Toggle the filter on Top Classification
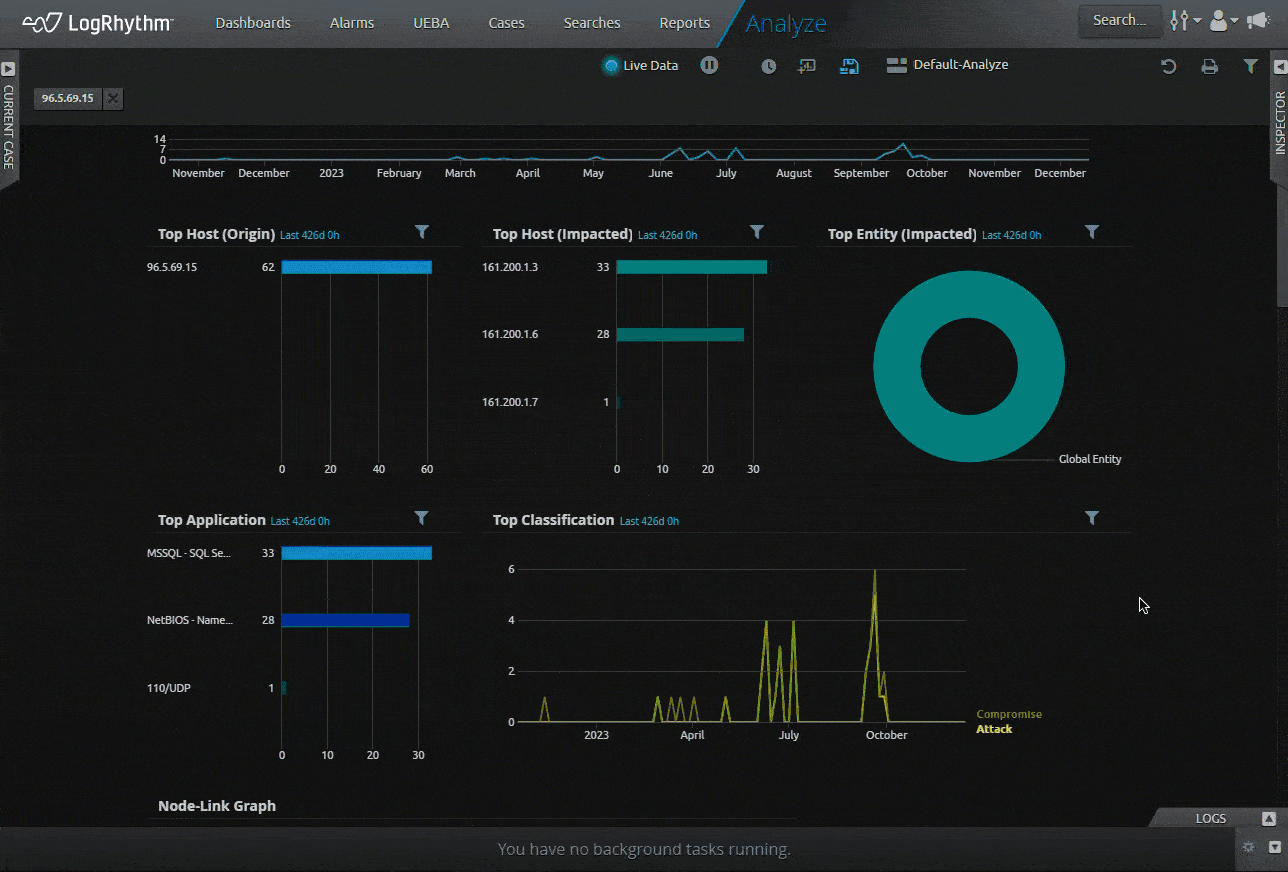 tap(1092, 518)
